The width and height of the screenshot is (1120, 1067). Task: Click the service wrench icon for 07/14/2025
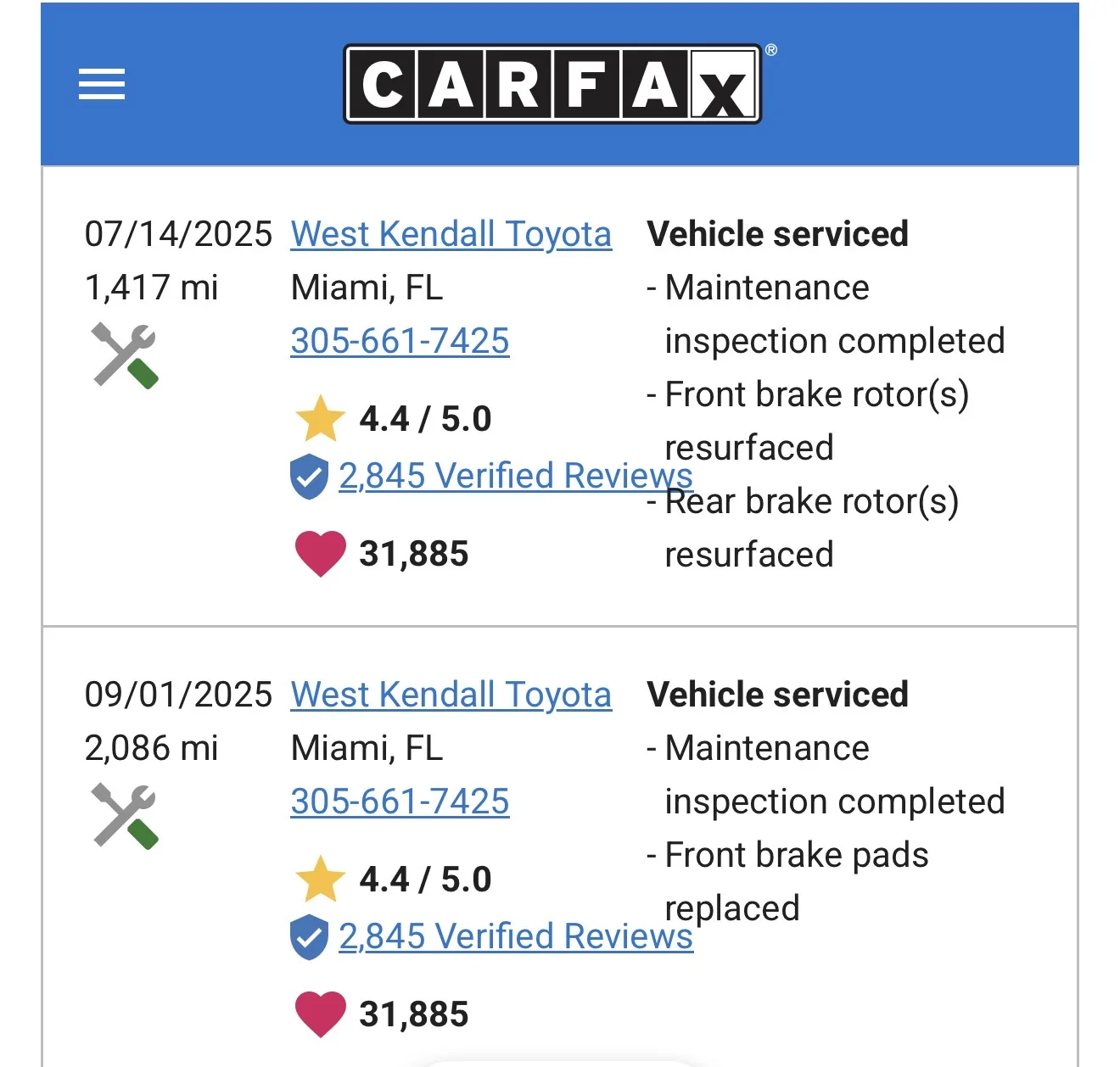(125, 355)
